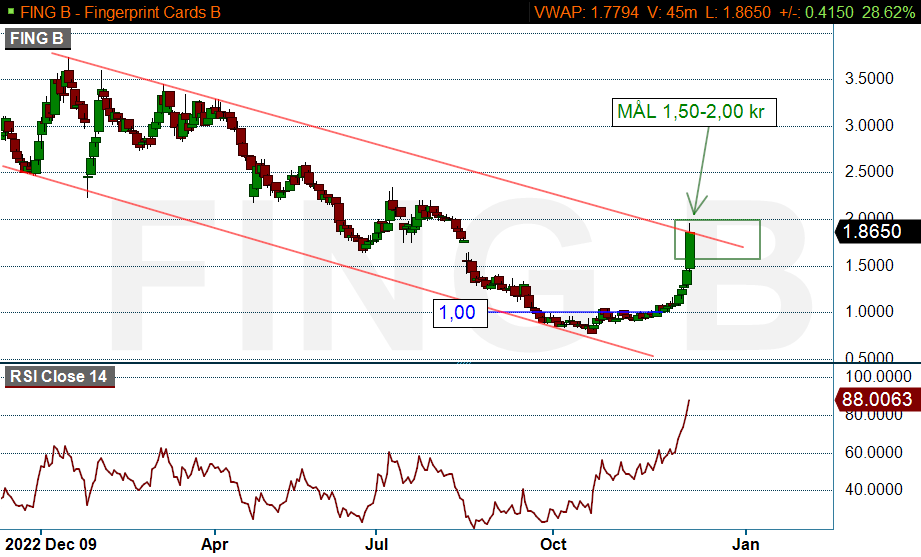Click the RSI line peak near 88

[688, 401]
